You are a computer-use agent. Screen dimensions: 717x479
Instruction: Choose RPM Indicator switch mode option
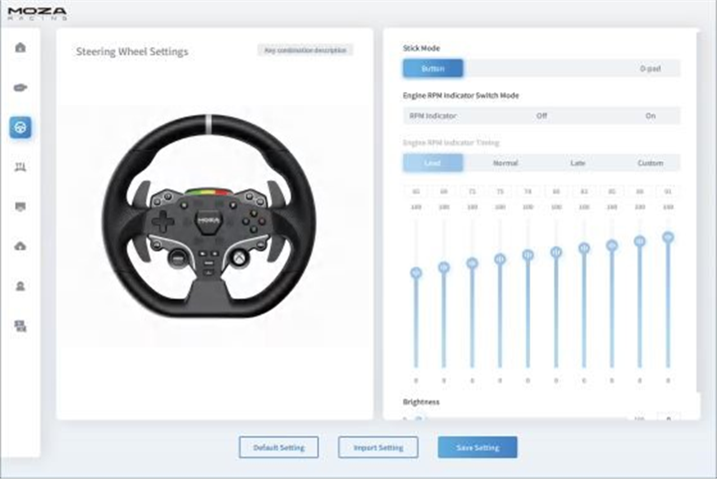(x=433, y=116)
